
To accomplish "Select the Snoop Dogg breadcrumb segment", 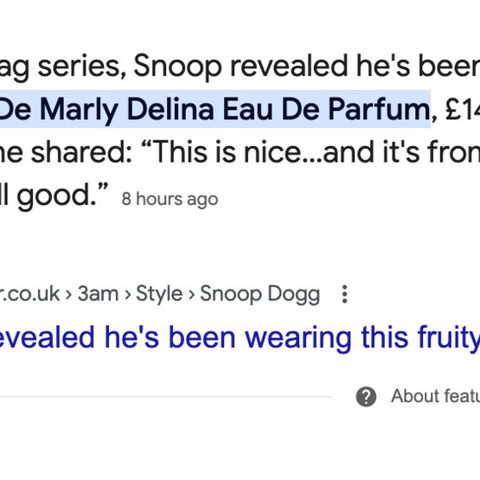I will click(260, 294).
